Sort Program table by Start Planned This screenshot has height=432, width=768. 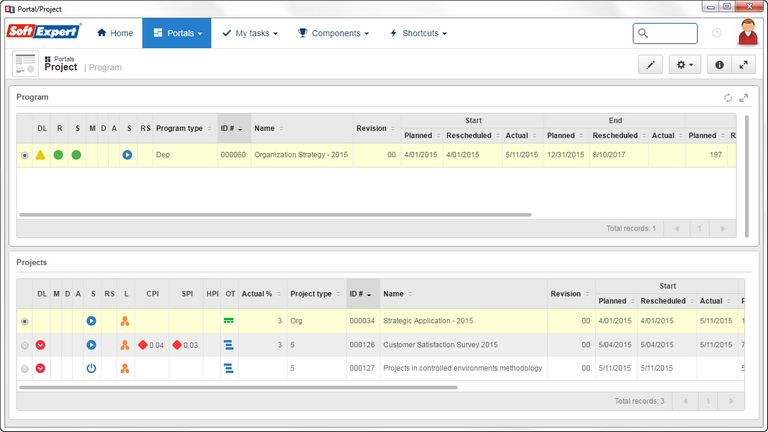pyautogui.click(x=422, y=136)
